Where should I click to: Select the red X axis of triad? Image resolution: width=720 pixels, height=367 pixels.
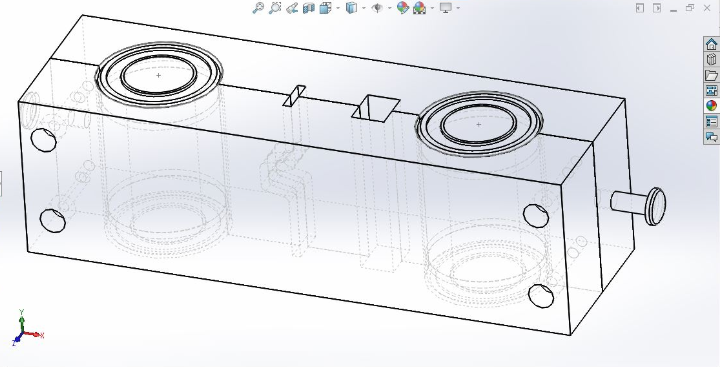tap(35, 334)
